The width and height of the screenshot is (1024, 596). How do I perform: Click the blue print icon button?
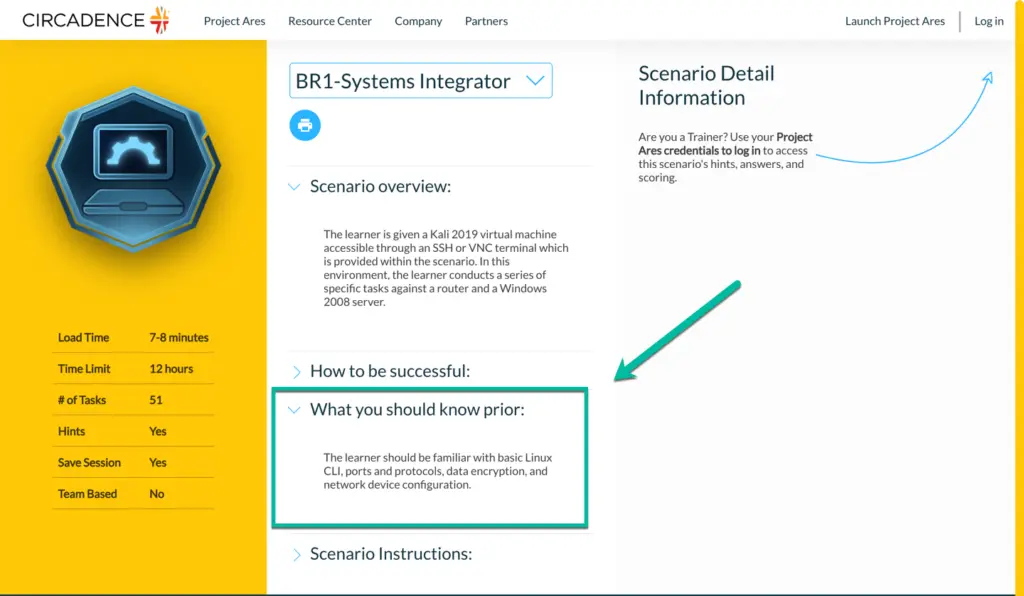[x=305, y=125]
